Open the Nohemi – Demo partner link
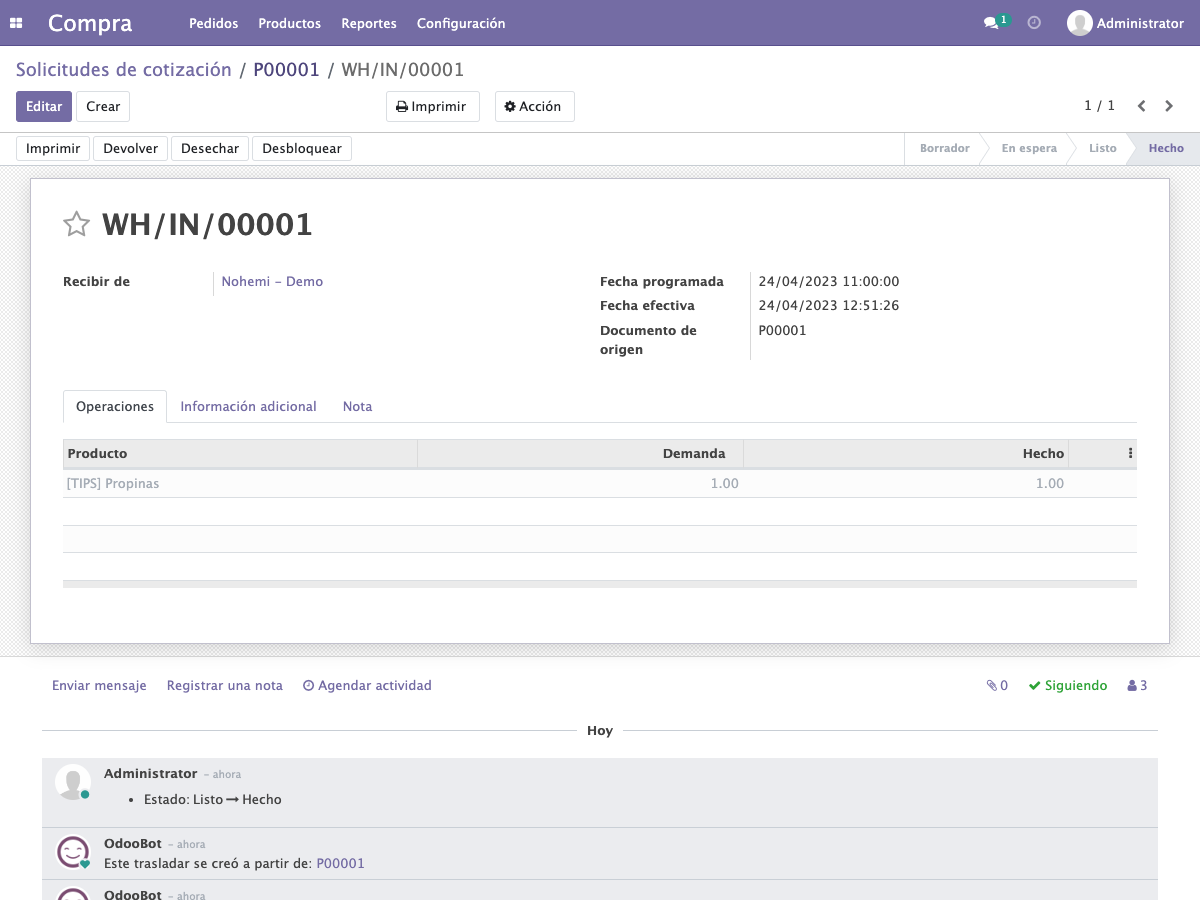The image size is (1200, 900). 272,282
